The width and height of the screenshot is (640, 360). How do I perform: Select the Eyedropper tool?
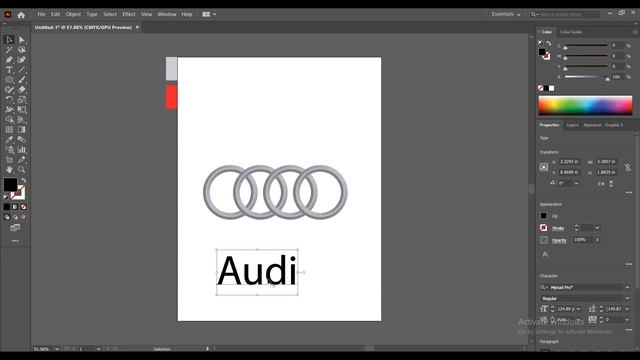click(9, 140)
